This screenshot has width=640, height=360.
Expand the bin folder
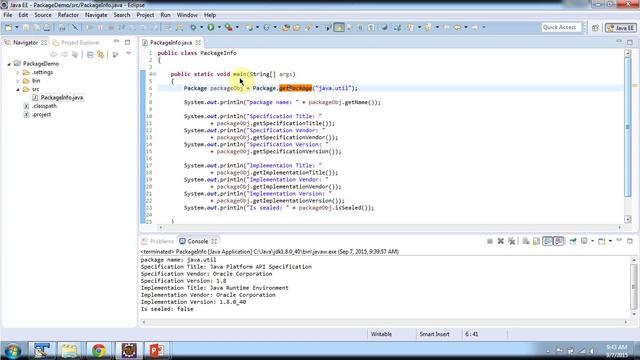pyautogui.click(x=18, y=81)
